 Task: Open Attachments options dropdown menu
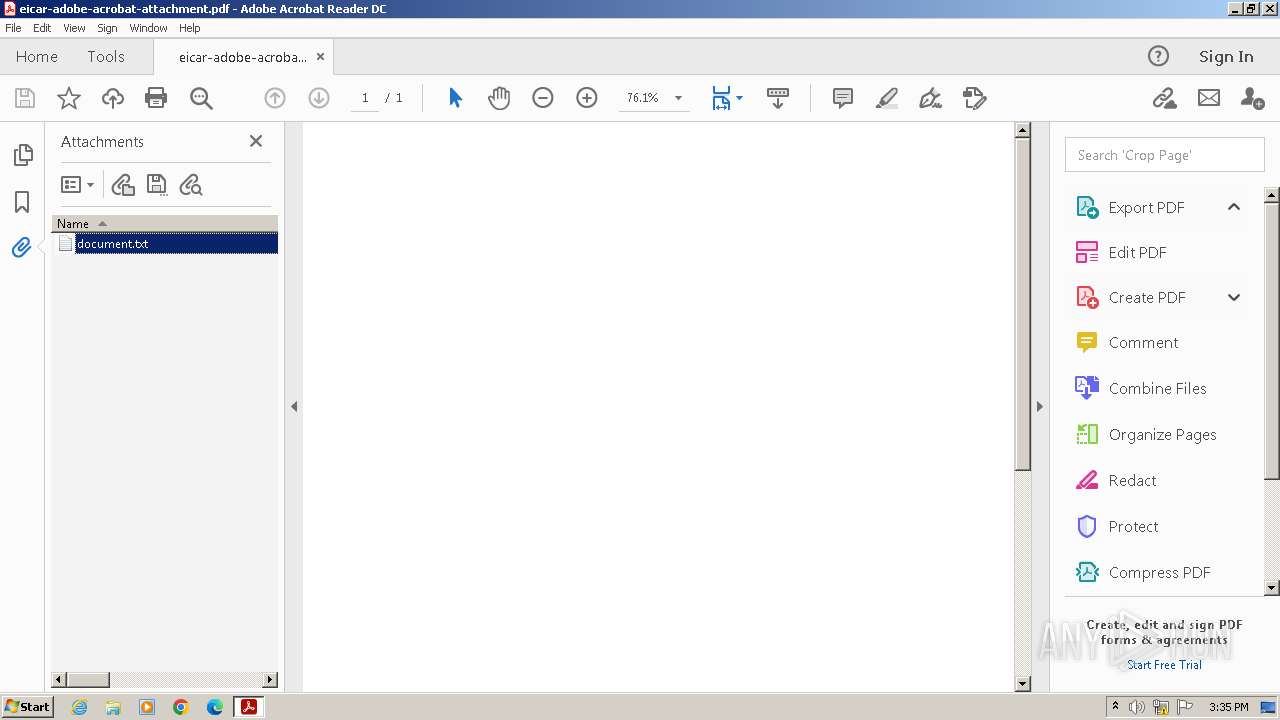pos(77,185)
